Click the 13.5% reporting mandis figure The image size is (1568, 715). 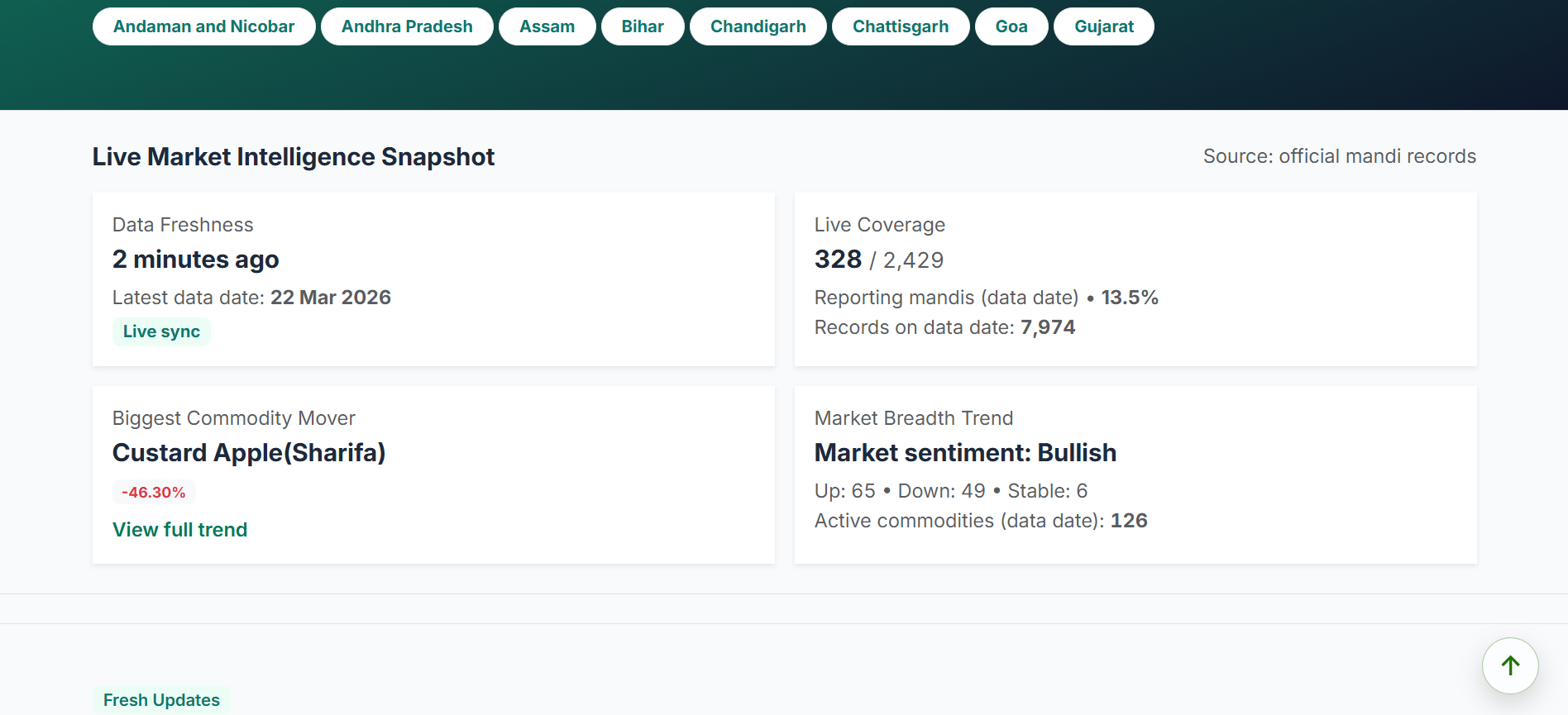(x=1130, y=298)
